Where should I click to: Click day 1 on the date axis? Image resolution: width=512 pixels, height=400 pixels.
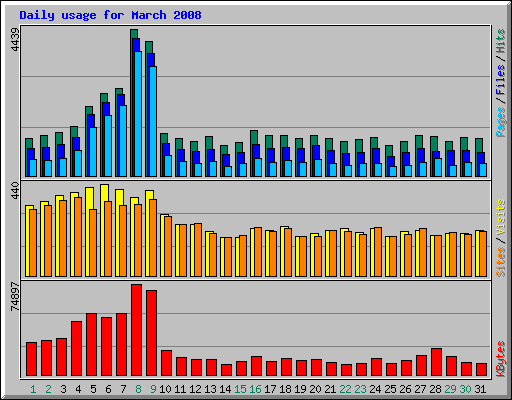tap(33, 389)
